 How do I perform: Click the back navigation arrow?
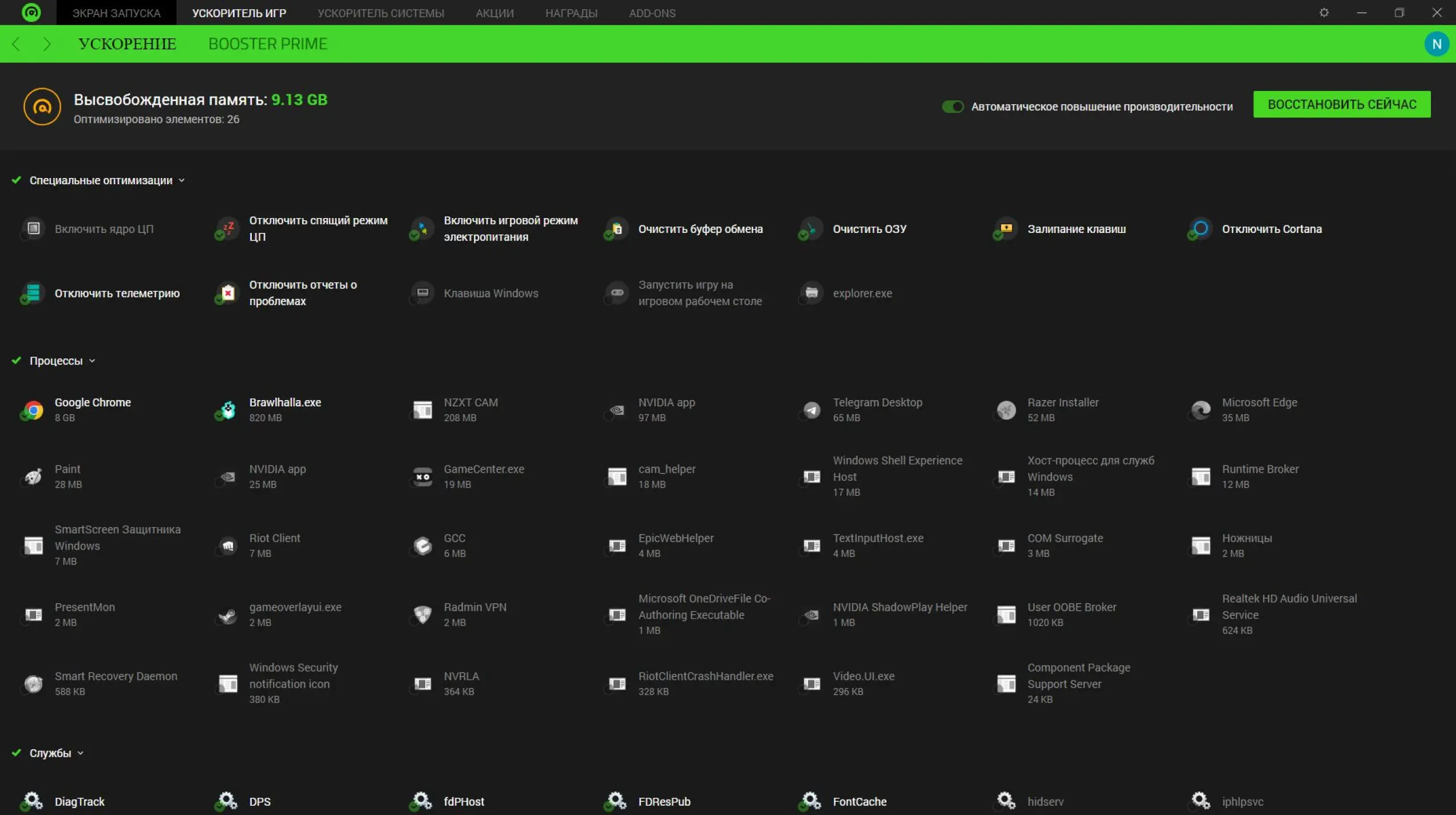(x=16, y=44)
